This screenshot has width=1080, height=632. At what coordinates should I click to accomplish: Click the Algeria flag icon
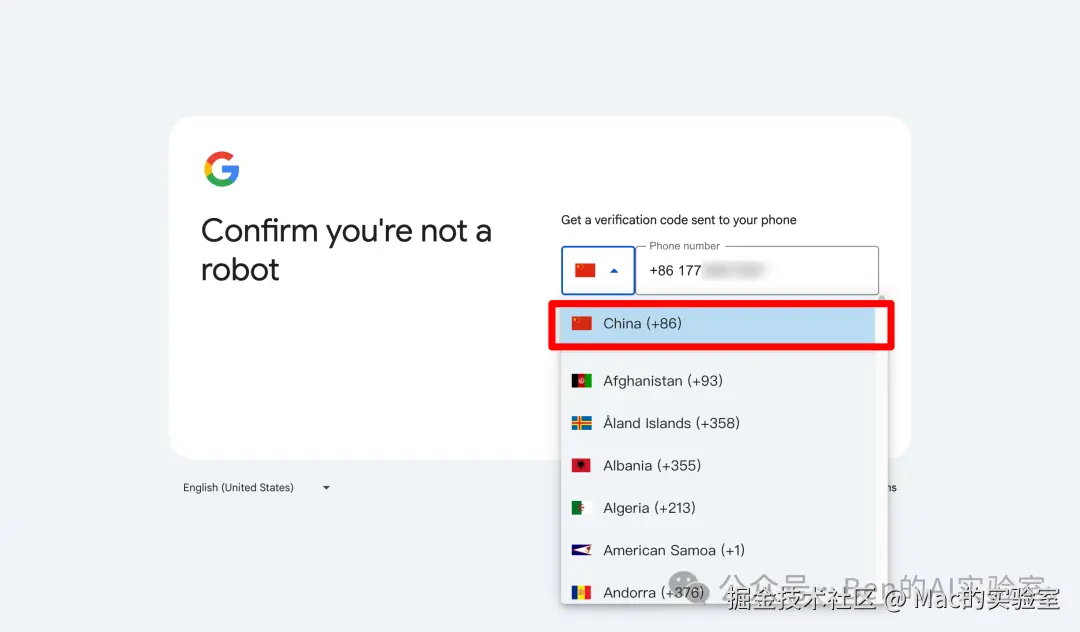581,508
